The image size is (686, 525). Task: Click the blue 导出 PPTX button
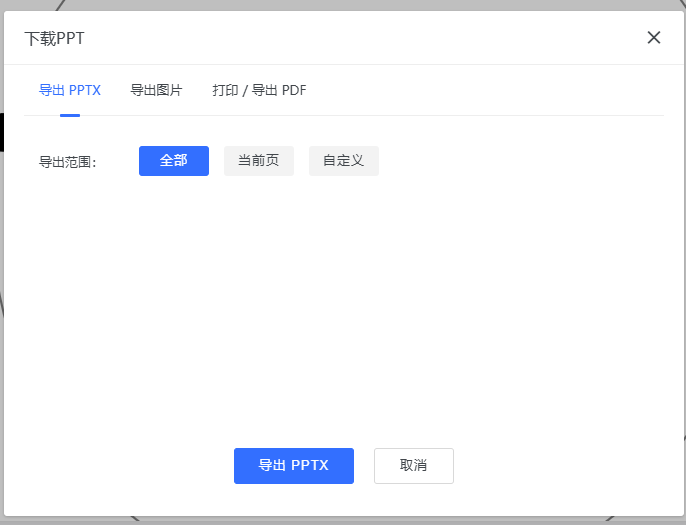294,466
